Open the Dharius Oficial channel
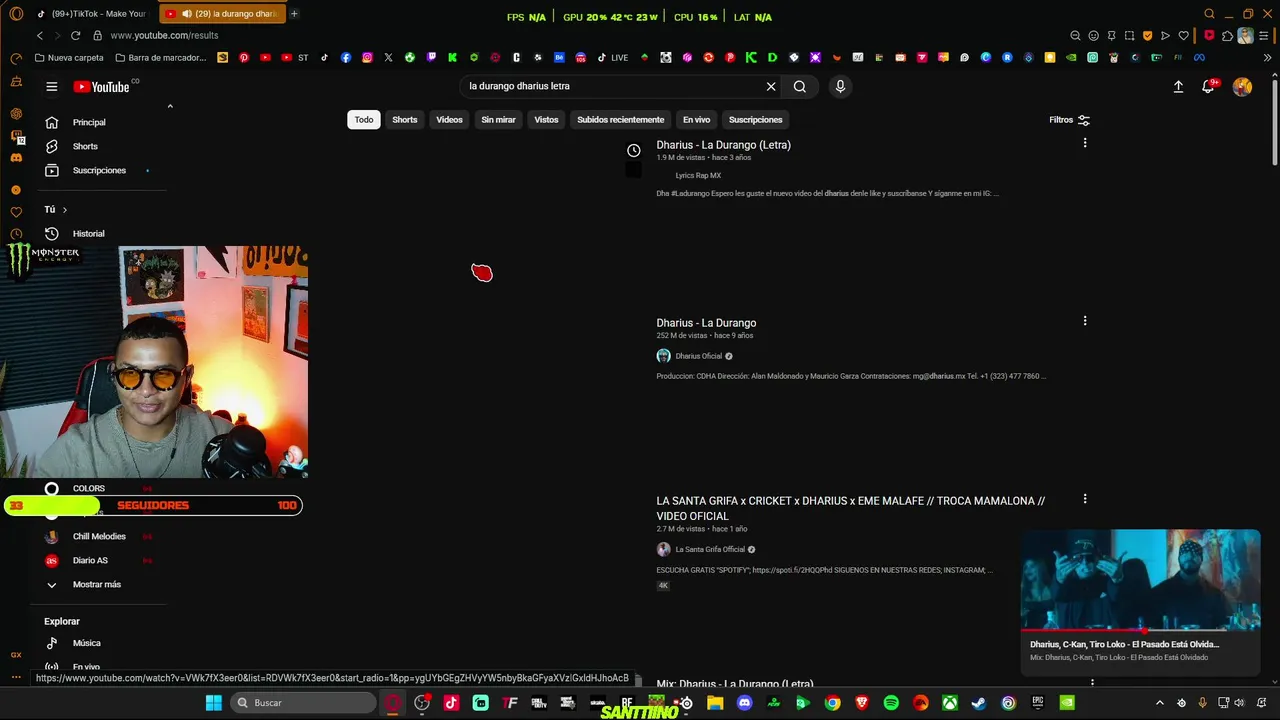This screenshot has width=1280, height=720. click(698, 356)
